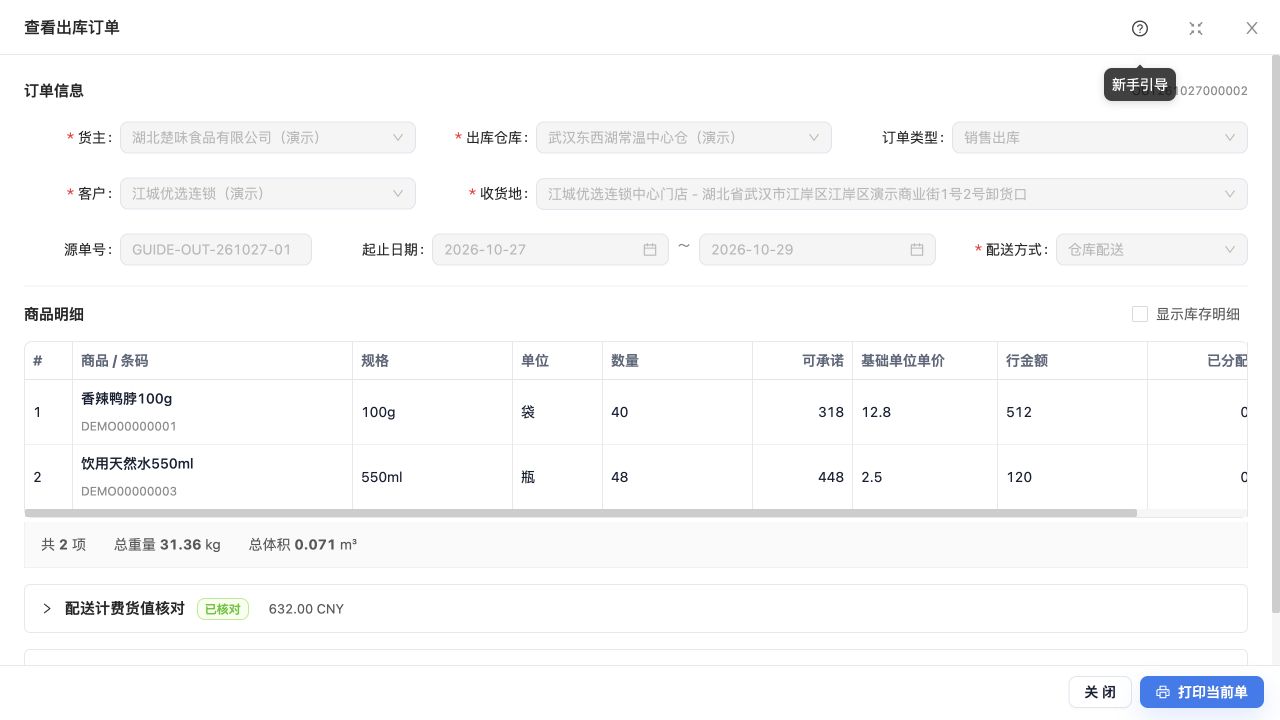Click the 打印当前单 button
1280x720 pixels.
tap(1202, 692)
